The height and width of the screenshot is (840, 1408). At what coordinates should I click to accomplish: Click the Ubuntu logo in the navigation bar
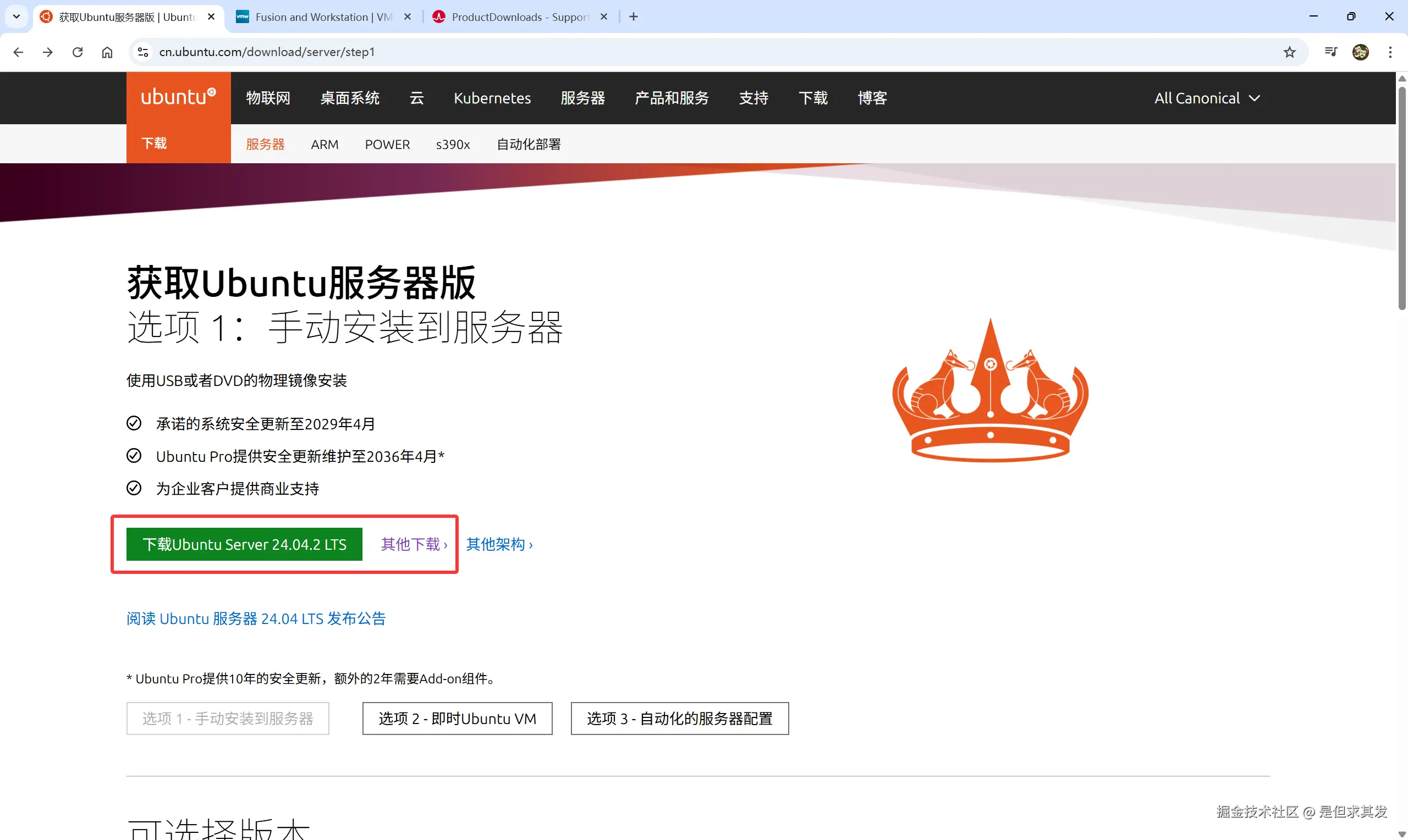[178, 96]
